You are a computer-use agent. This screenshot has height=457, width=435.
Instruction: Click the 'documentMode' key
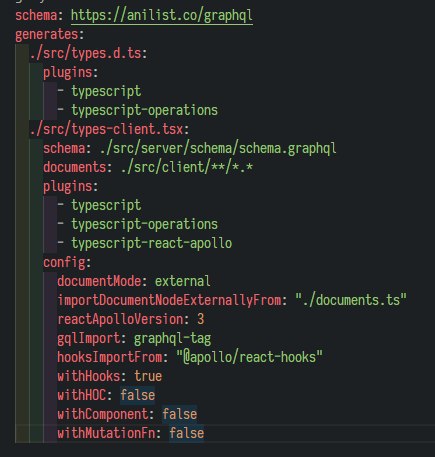99,281
